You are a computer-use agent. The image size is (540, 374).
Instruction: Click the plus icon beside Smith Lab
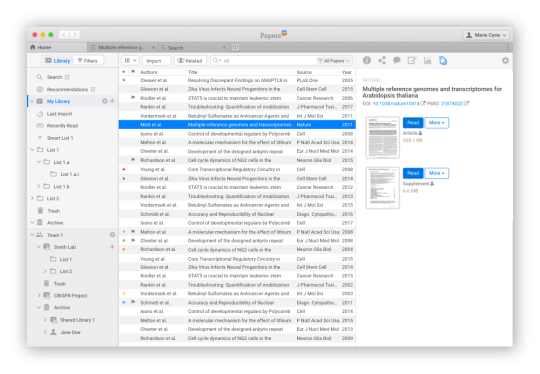(x=112, y=247)
